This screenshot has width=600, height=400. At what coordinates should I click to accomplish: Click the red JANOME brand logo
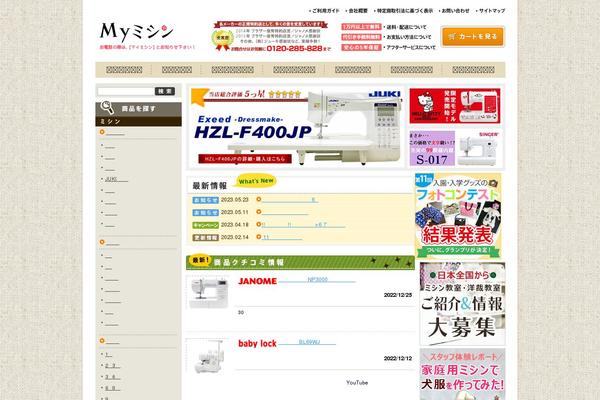(x=257, y=281)
